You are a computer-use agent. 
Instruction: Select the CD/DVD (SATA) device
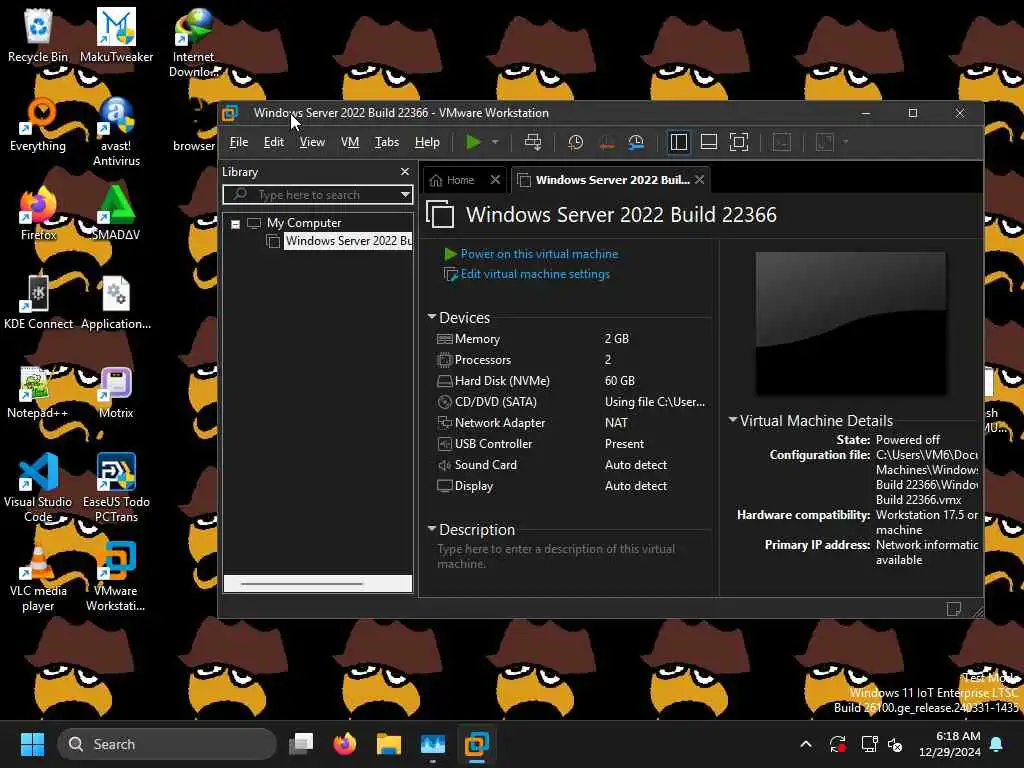pyautogui.click(x=571, y=402)
